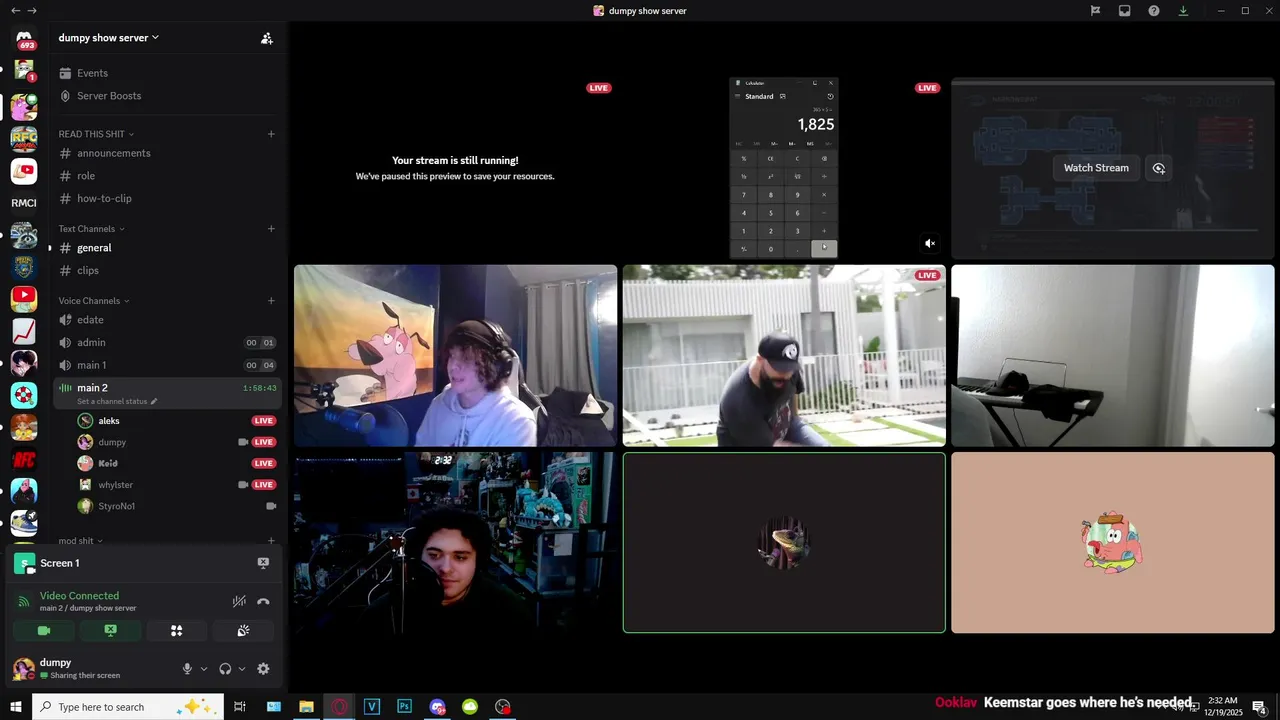1280x720 pixels.
Task: Click the green voice connection signal icon
Action: (24, 601)
